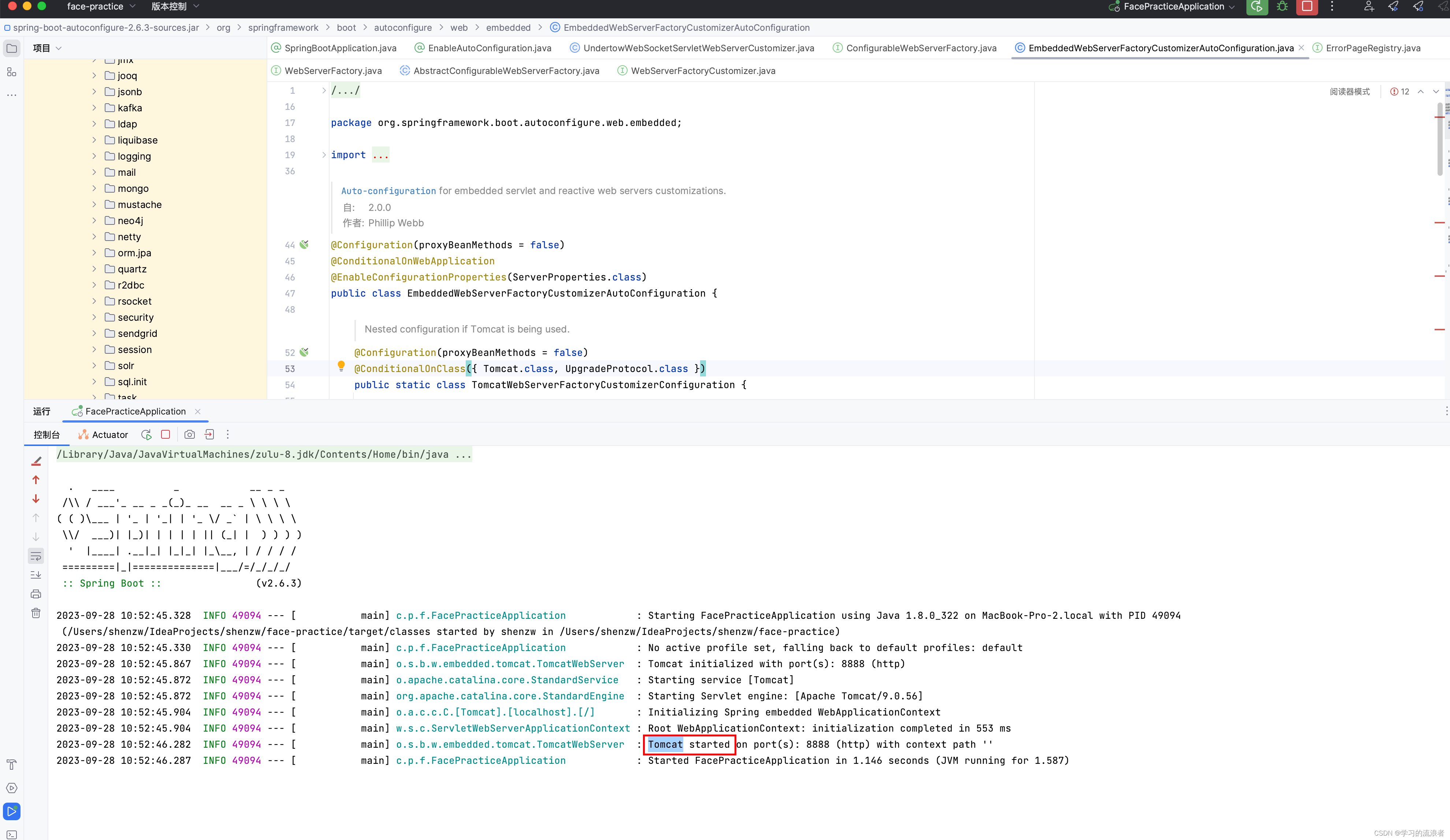Switch to WebServerFactoryCustomizer.java tab
This screenshot has width=1450, height=840.
[696, 71]
